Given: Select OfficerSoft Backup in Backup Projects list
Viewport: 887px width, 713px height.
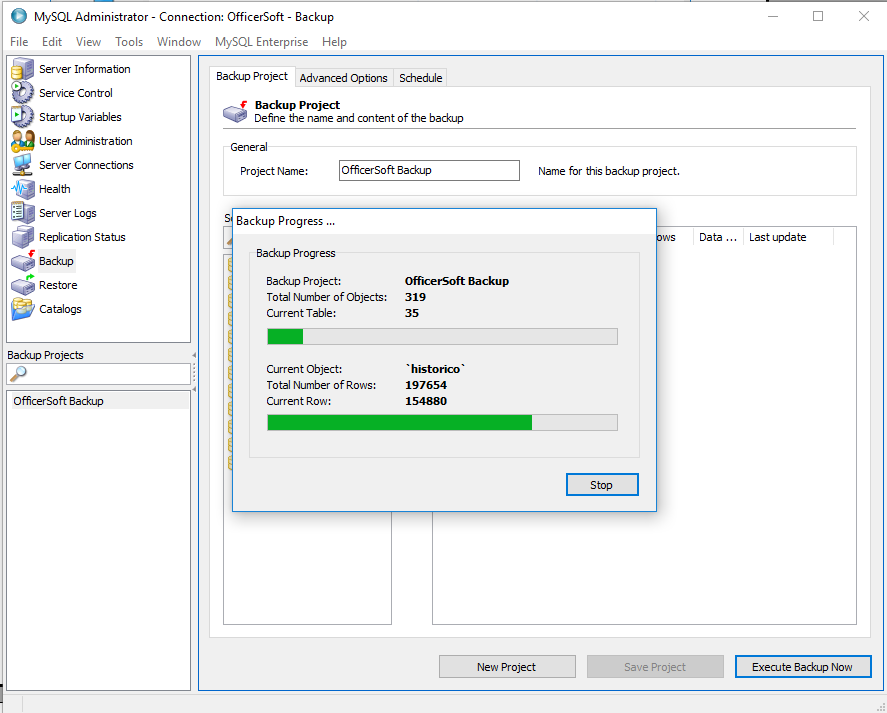Looking at the screenshot, I should pos(58,401).
